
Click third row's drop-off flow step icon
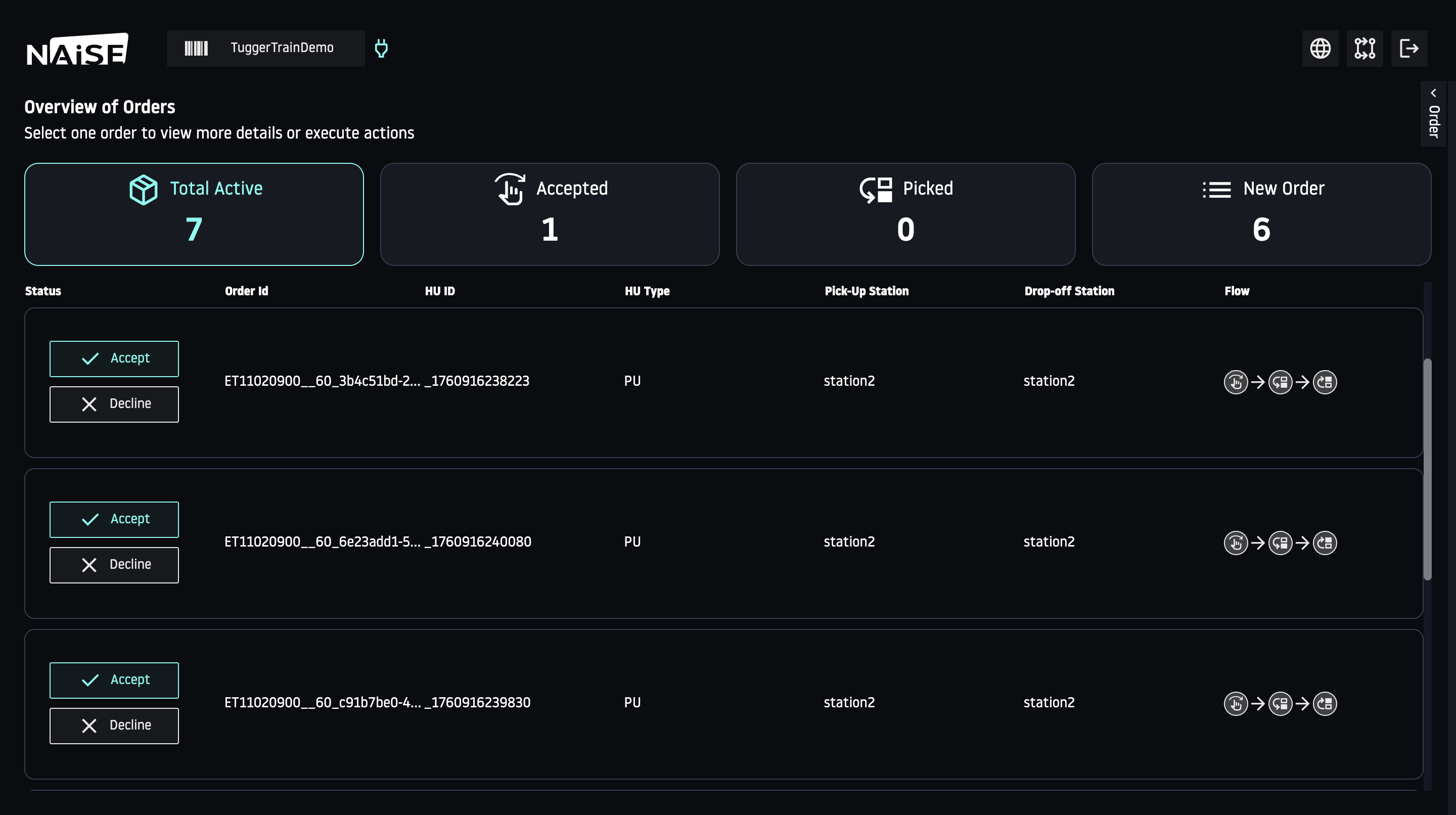point(1325,704)
